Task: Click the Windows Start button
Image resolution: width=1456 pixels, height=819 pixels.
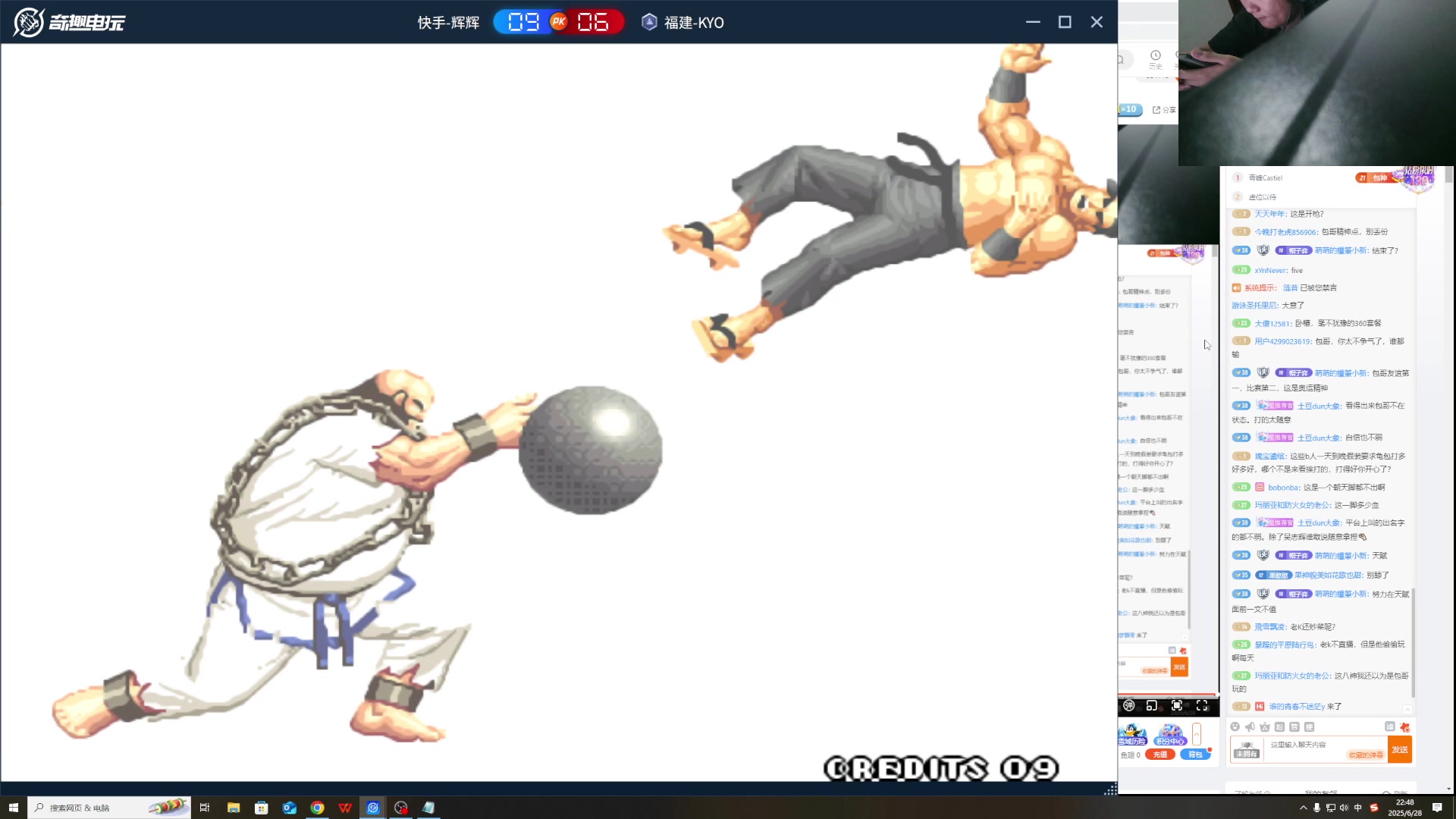Action: tap(13, 808)
